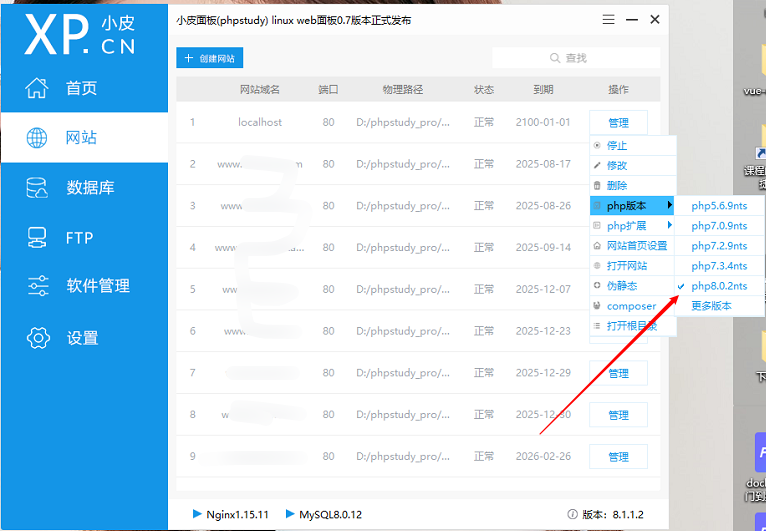Viewport: 766px width, 531px height.
Task: Click the version info icon at bottom
Action: tap(573, 514)
